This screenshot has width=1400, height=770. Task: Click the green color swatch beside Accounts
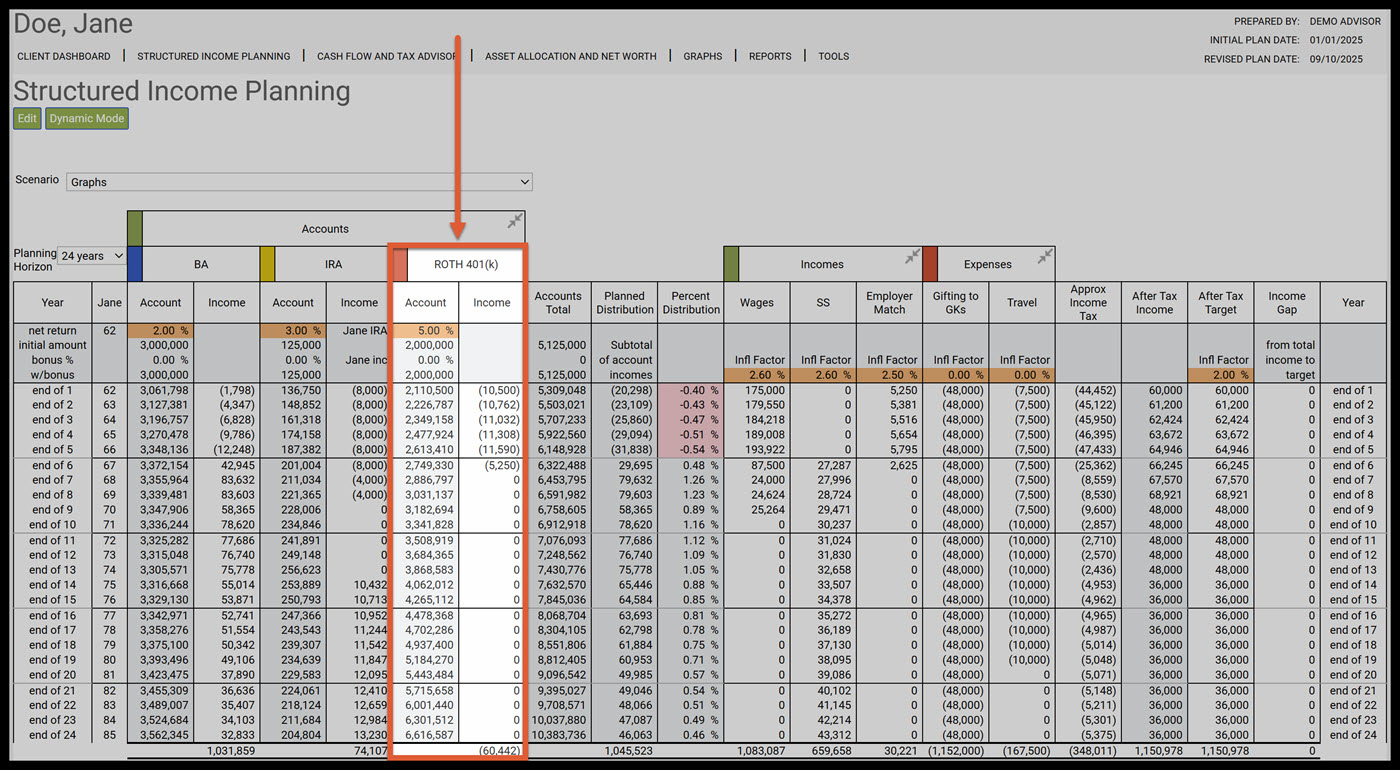[x=135, y=228]
